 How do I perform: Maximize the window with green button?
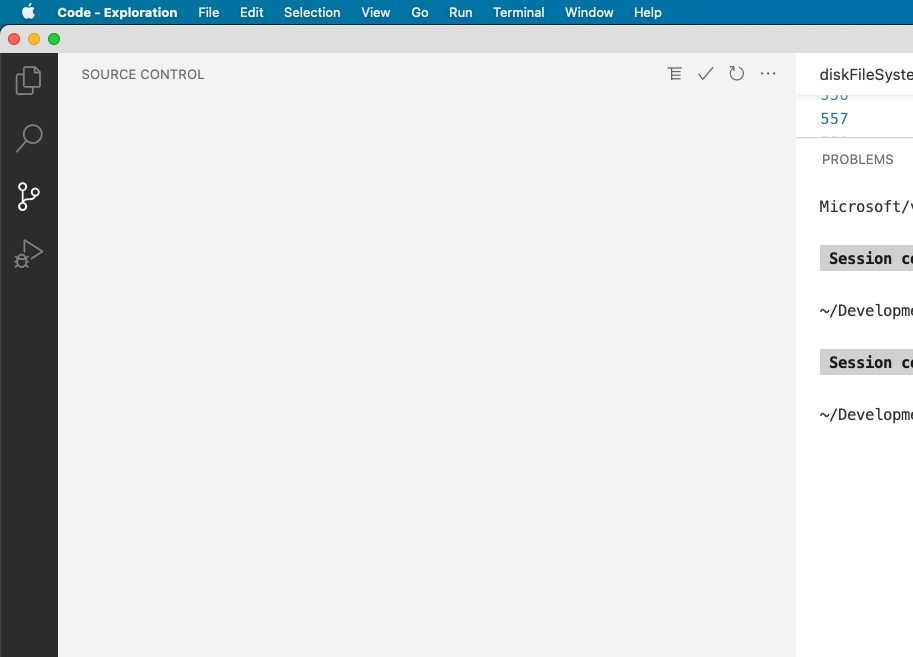tap(54, 39)
